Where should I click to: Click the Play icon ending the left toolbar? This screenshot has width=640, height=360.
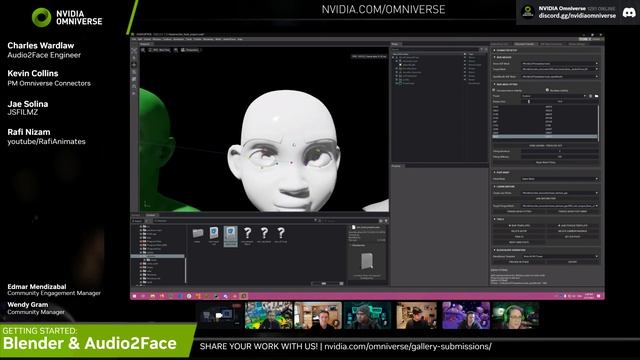(x=134, y=93)
